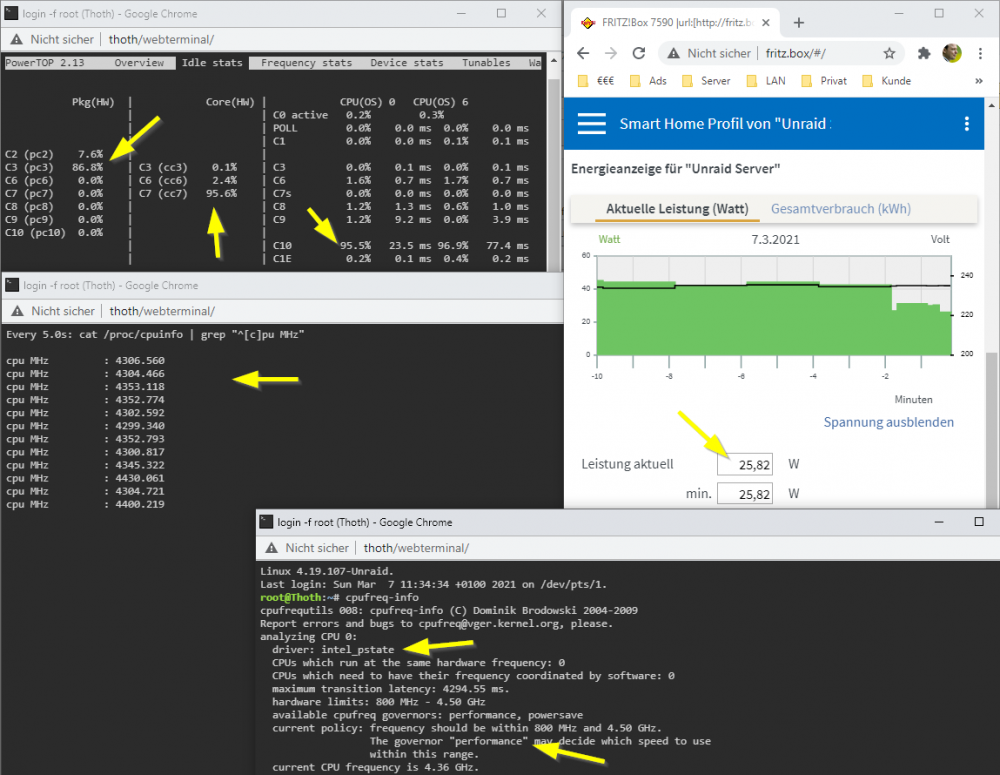The image size is (1000, 775).
Task: Open the three-dot options in blue header
Action: pyautogui.click(x=967, y=124)
